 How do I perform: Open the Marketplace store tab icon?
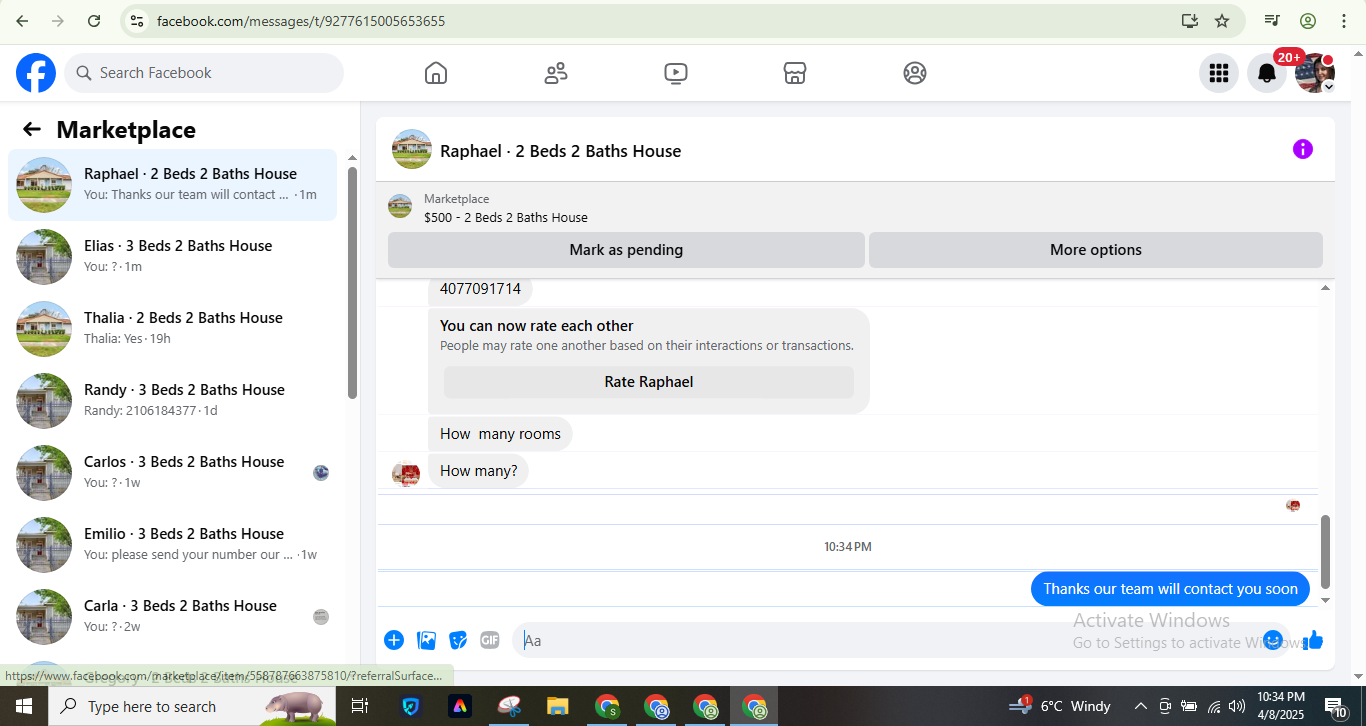(x=795, y=73)
